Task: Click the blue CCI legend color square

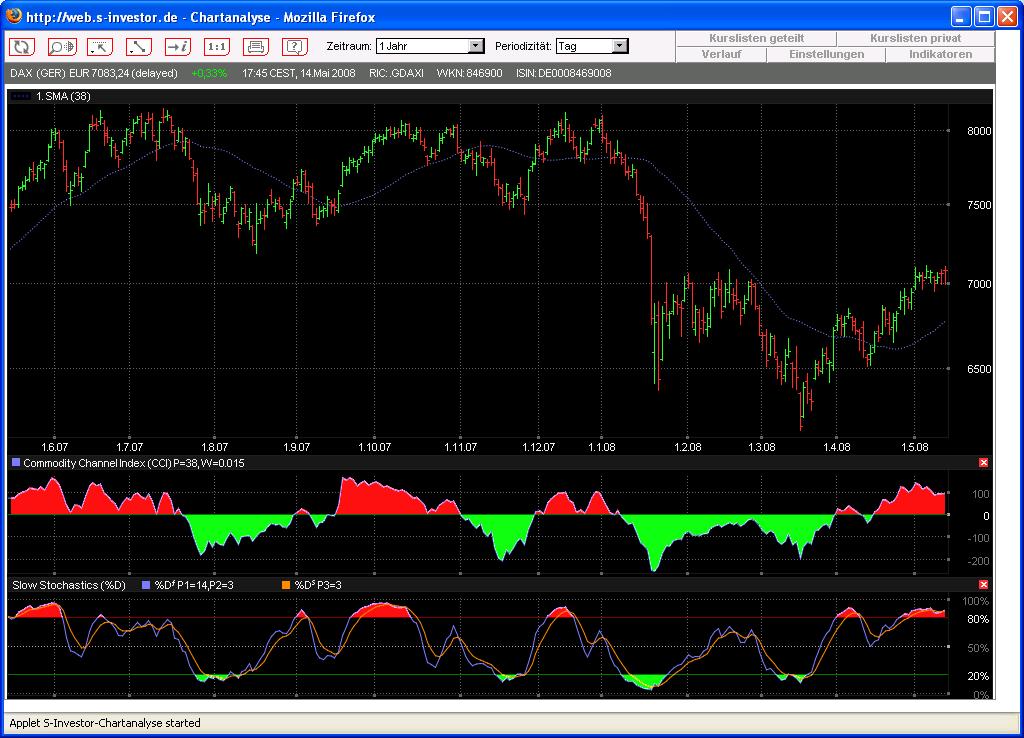Action: tap(16, 462)
